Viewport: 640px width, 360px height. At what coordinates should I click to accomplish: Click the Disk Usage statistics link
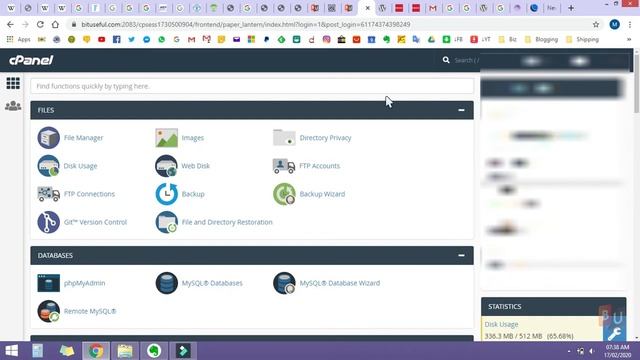501,324
